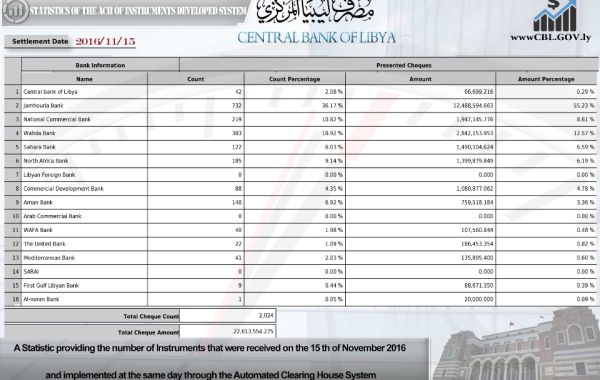Click the Name column header
Screen dimensions: 600x380
click(84, 79)
